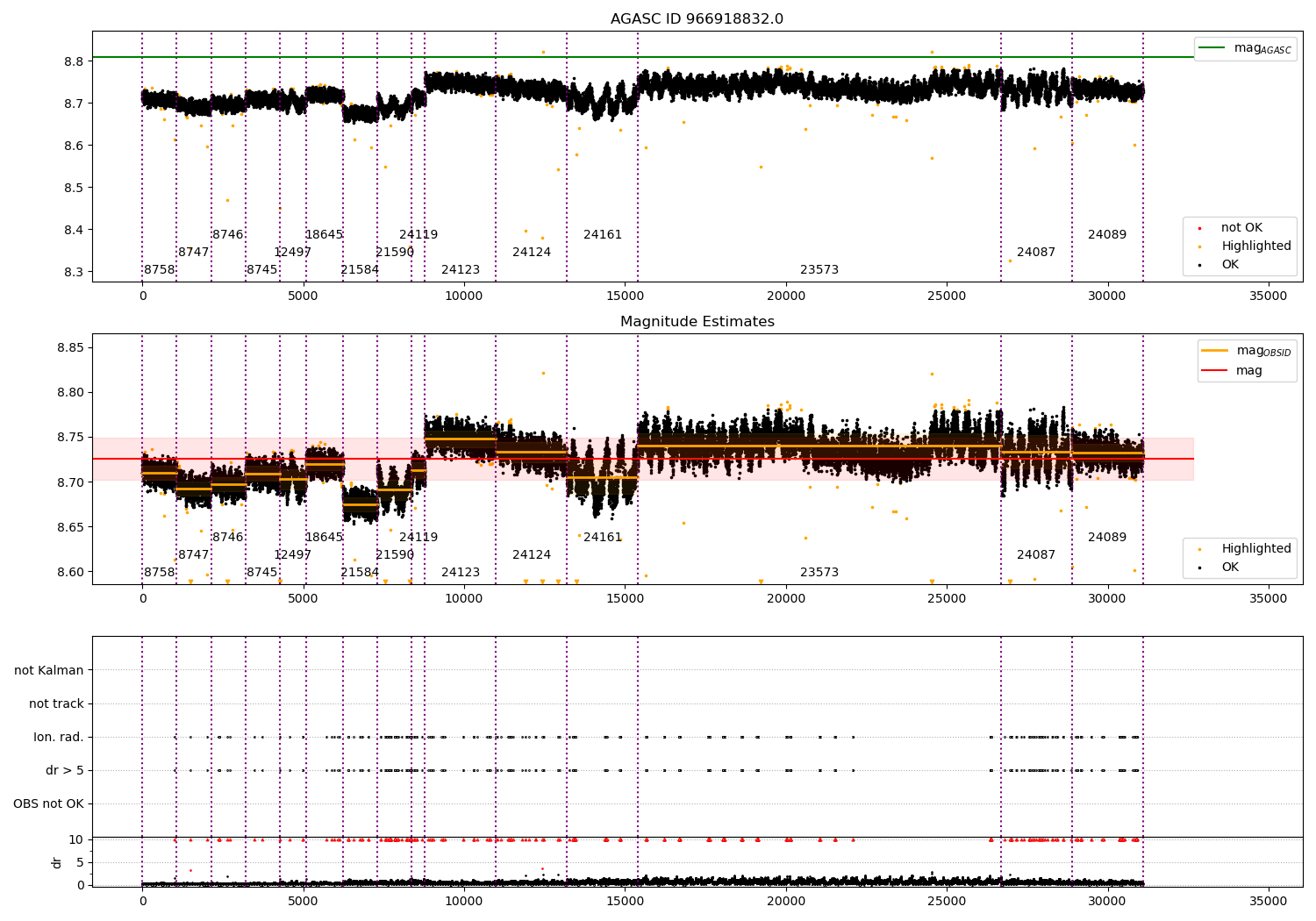The image size is (1316, 921).
Task: Click the 35000 x-tick of the top plot
Action: pyautogui.click(x=1268, y=296)
